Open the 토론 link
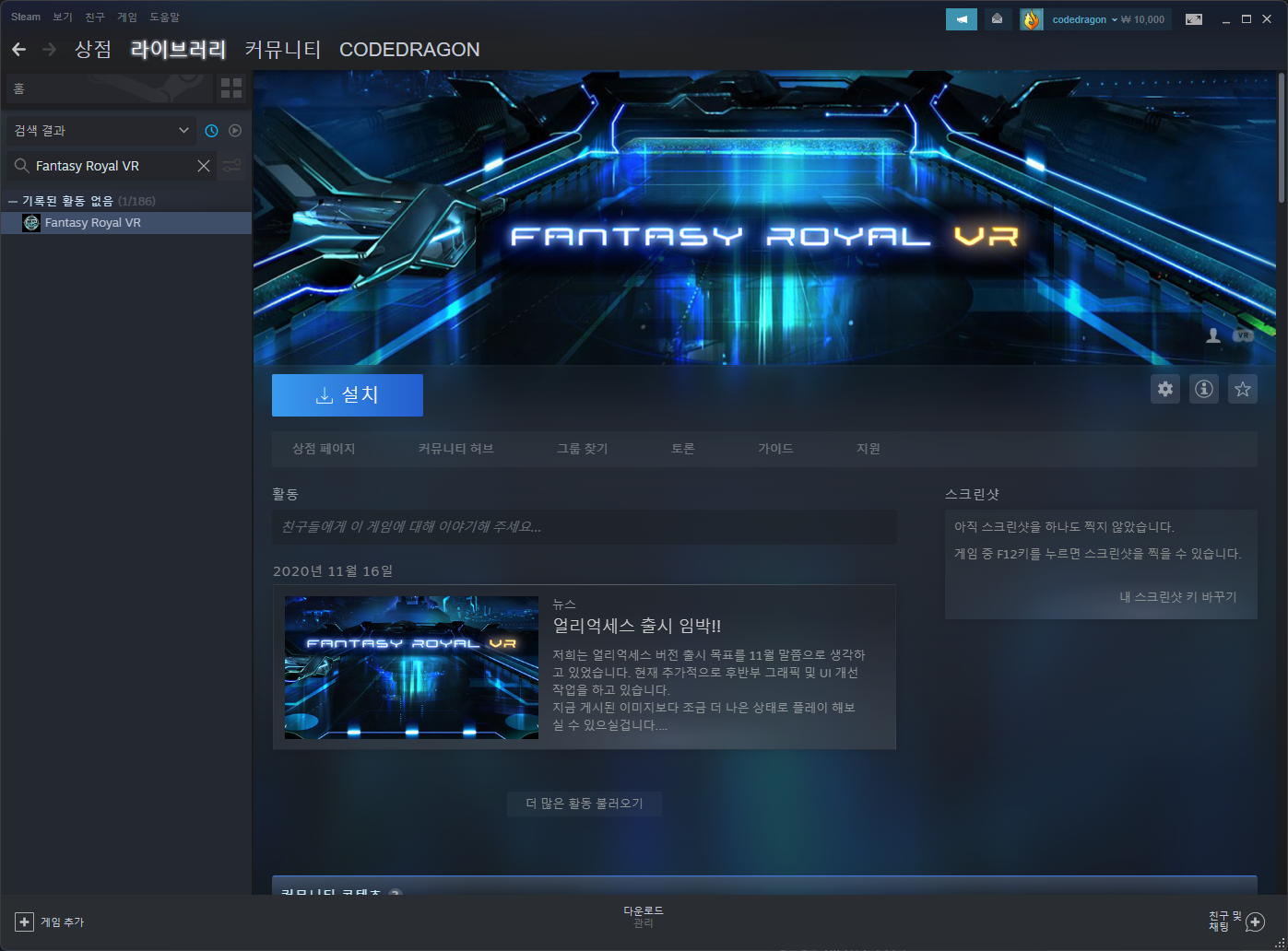Image resolution: width=1288 pixels, height=951 pixels. click(x=683, y=449)
